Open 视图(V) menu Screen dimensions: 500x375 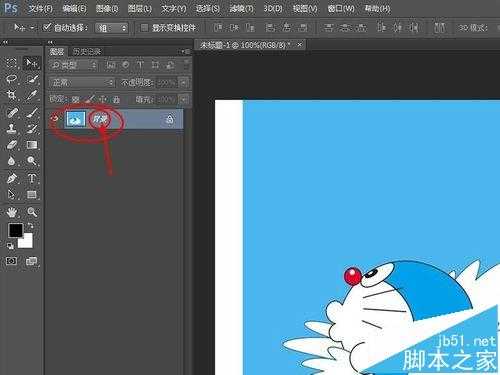[305, 8]
